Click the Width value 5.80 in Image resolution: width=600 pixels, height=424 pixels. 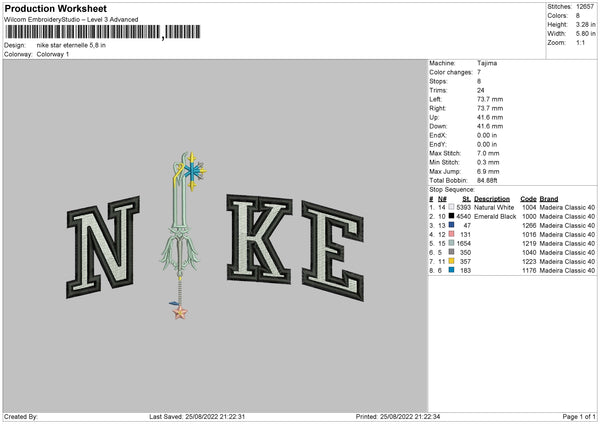click(x=585, y=34)
